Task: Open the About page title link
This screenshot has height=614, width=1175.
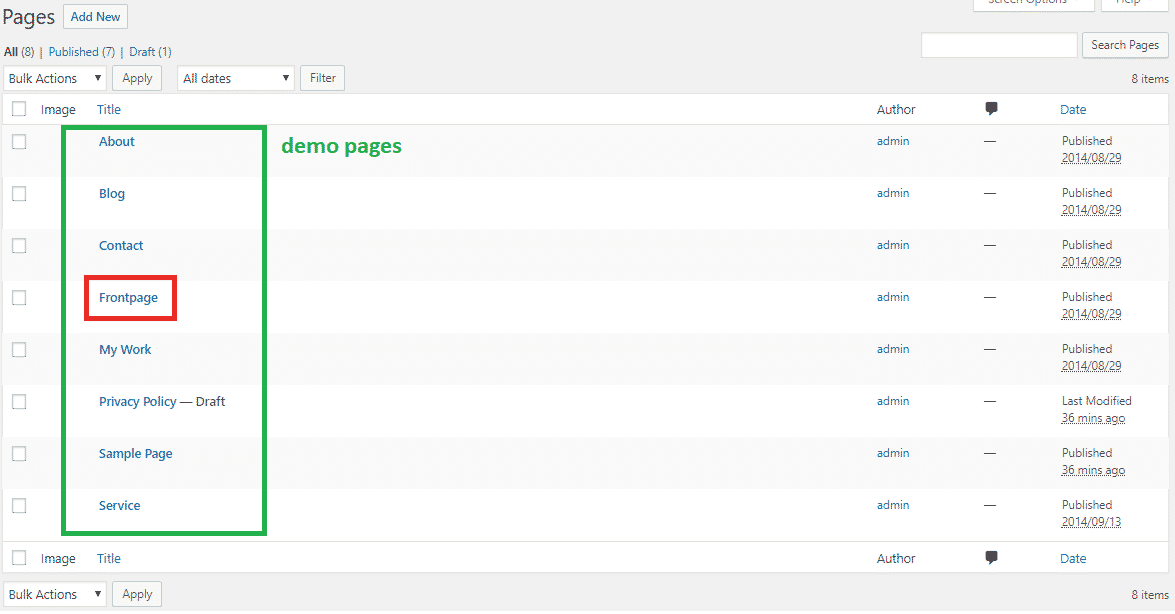Action: pos(117,142)
